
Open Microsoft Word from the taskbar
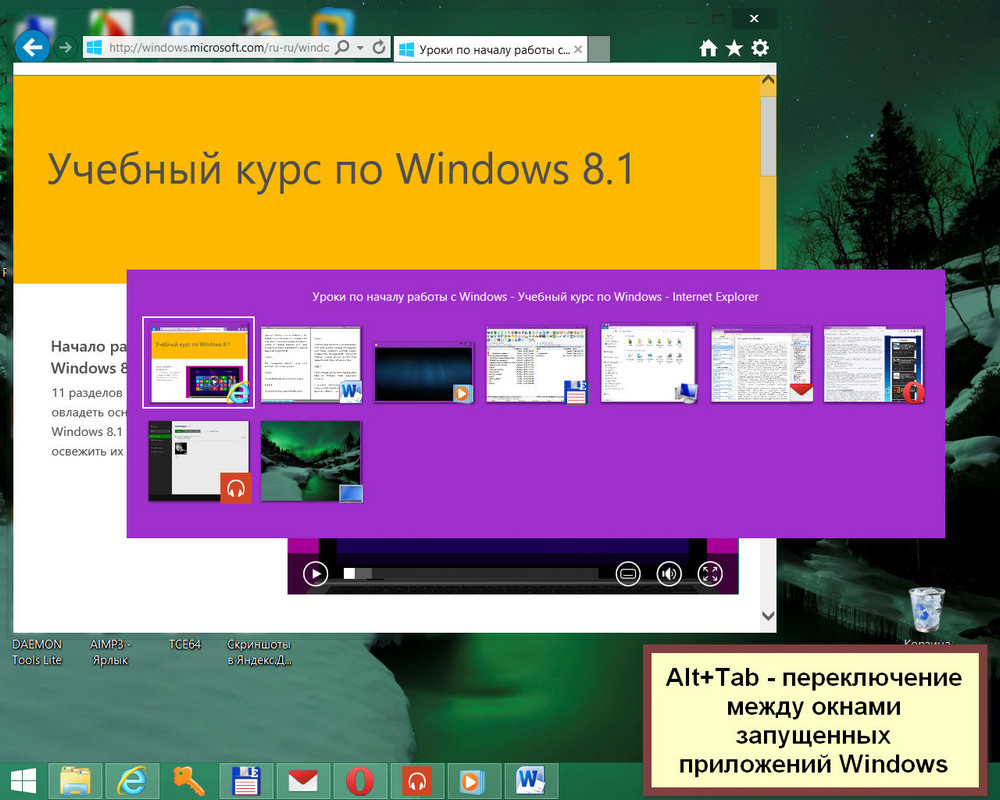tap(531, 781)
